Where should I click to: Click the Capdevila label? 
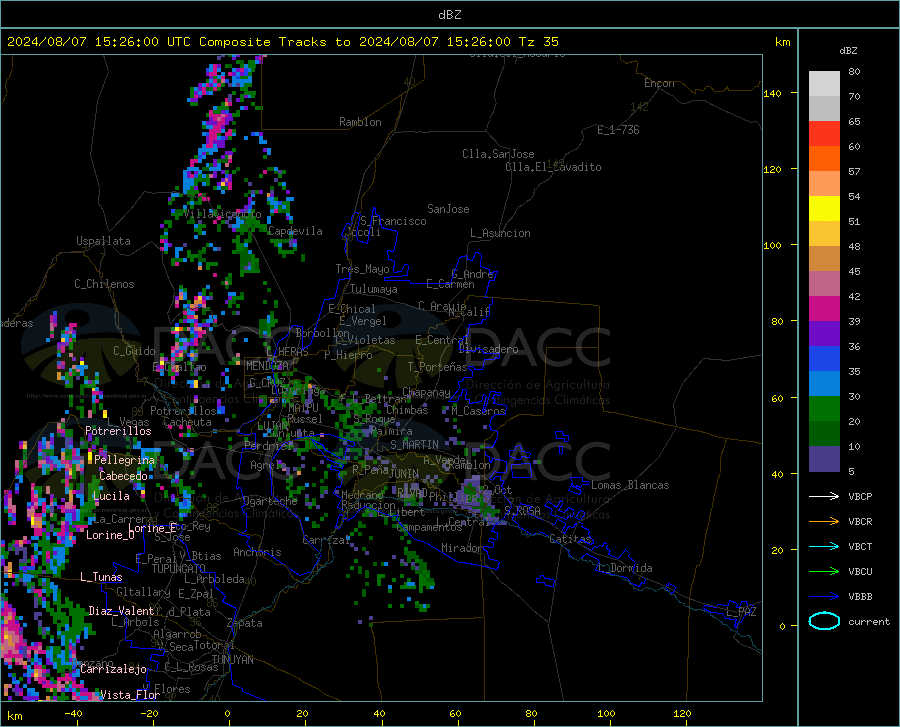[295, 231]
